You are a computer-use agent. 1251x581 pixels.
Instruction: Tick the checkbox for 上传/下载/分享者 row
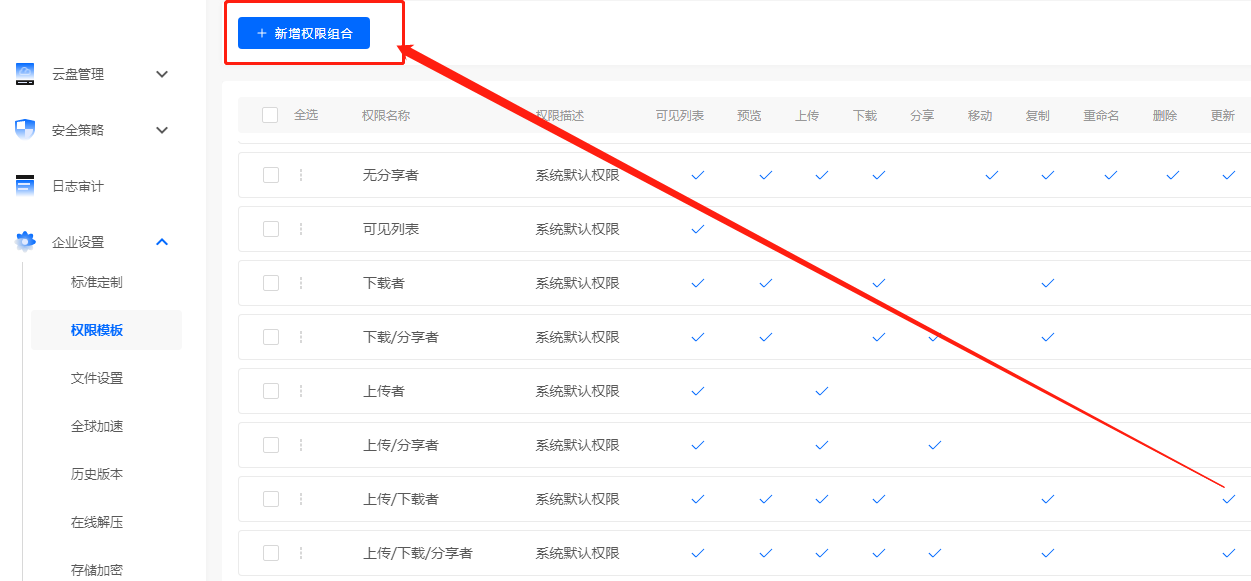click(x=271, y=553)
